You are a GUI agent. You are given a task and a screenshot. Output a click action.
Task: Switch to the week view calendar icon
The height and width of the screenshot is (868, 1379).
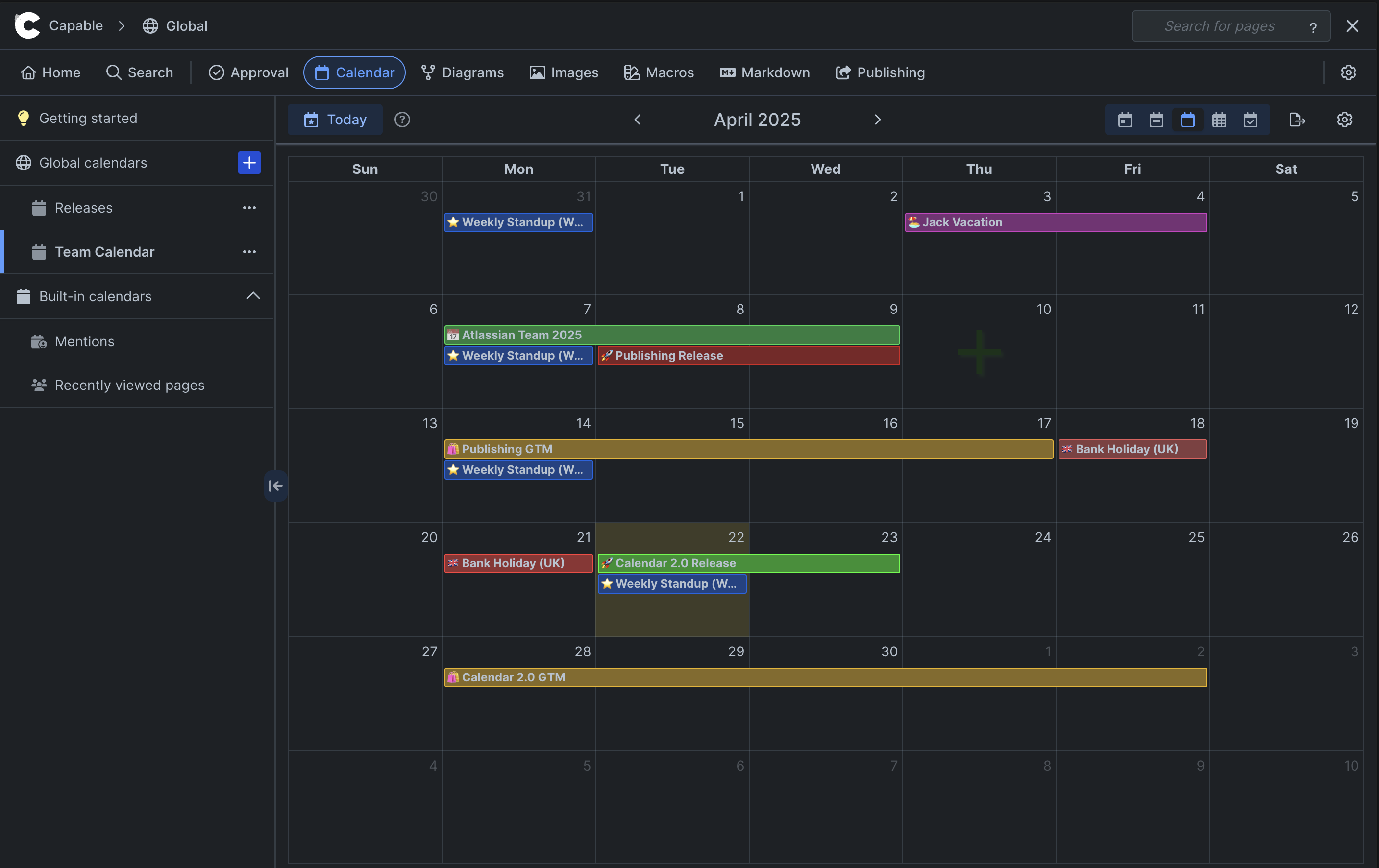pyautogui.click(x=1156, y=120)
